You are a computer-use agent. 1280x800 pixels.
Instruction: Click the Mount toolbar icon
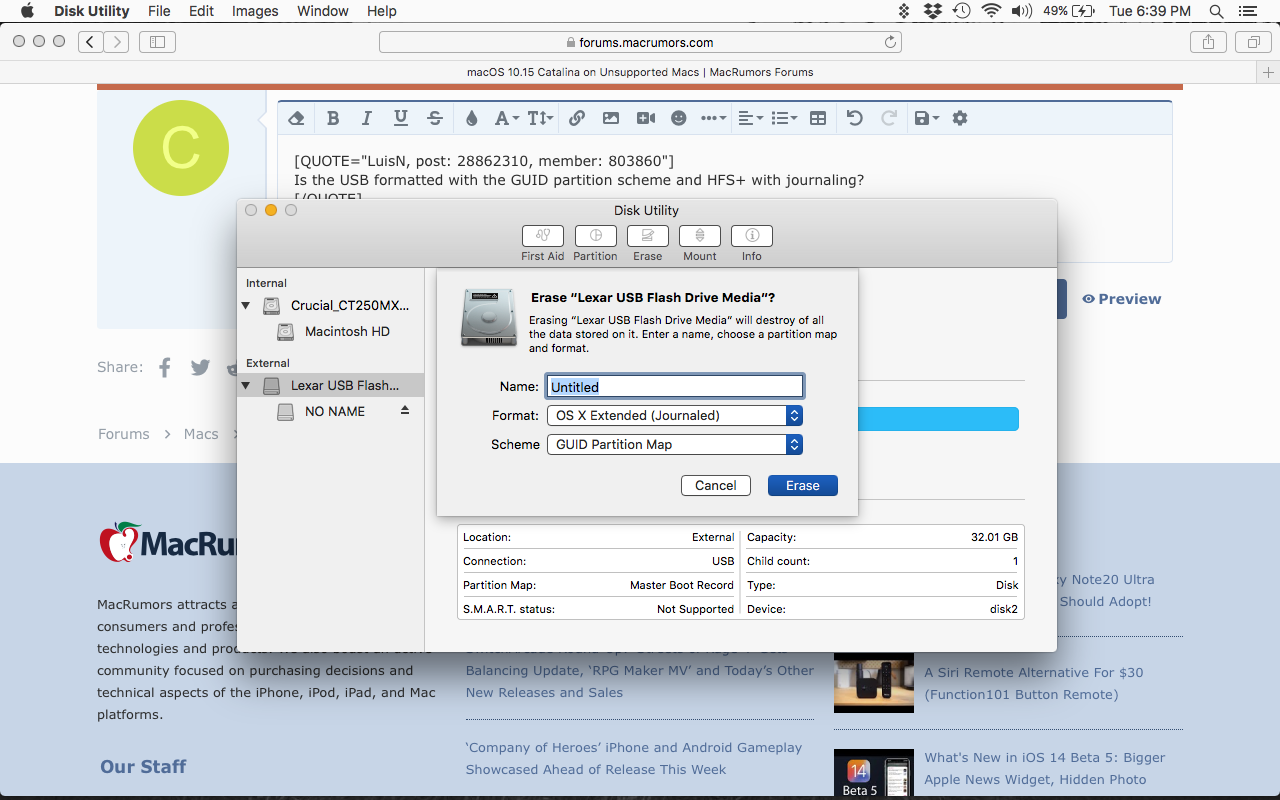click(699, 236)
